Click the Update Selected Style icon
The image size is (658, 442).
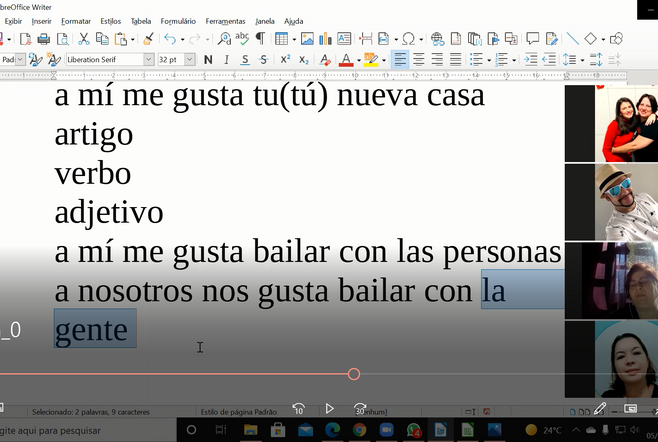35,60
